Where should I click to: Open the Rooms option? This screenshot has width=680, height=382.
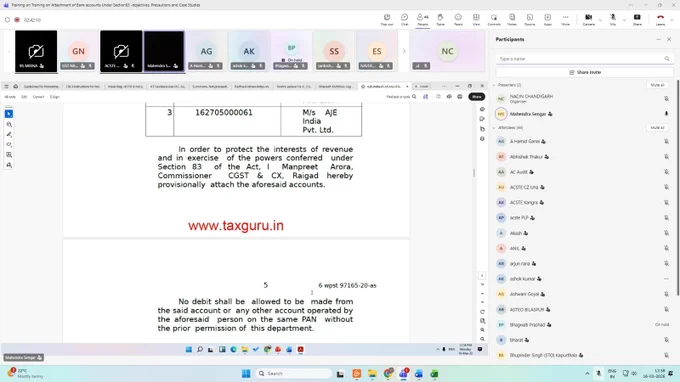coord(530,20)
